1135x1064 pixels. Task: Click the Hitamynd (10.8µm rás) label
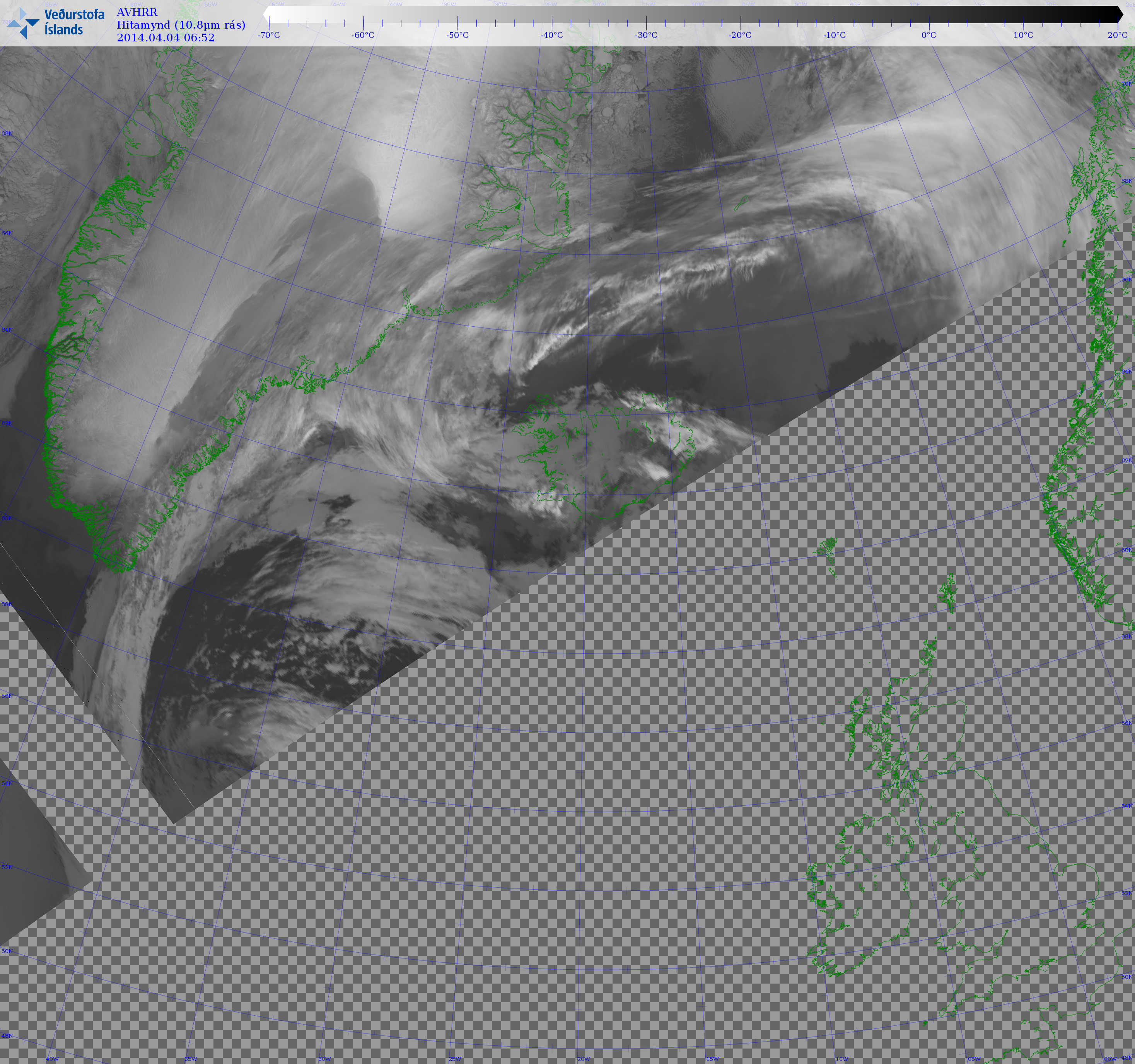tap(181, 24)
